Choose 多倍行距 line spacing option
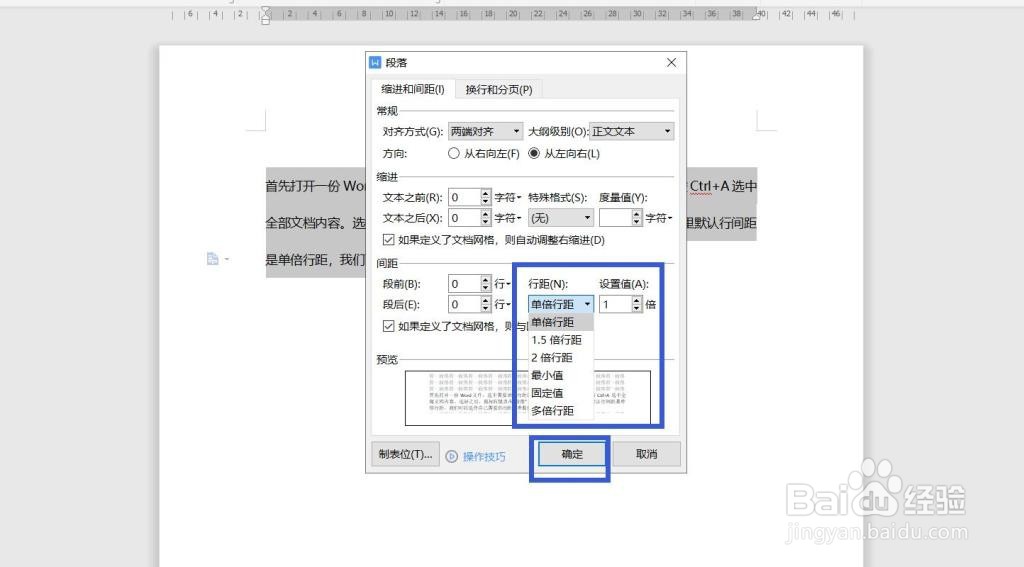Screen dimensions: 1024x567 point(561,410)
